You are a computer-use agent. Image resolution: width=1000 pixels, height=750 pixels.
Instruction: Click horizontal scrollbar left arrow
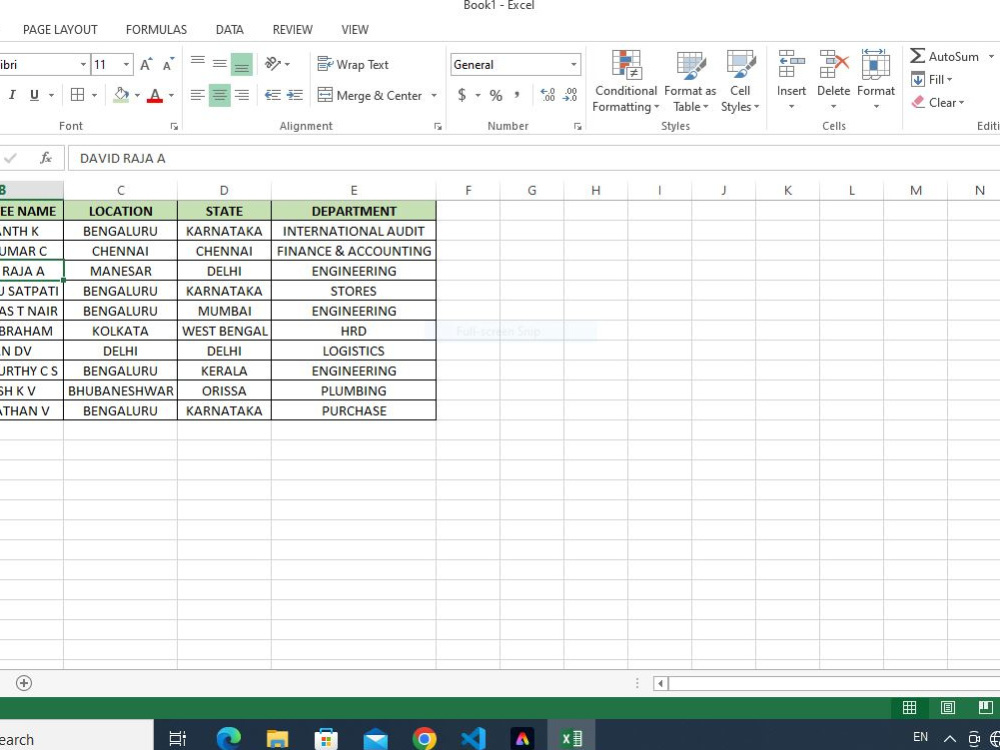point(661,684)
